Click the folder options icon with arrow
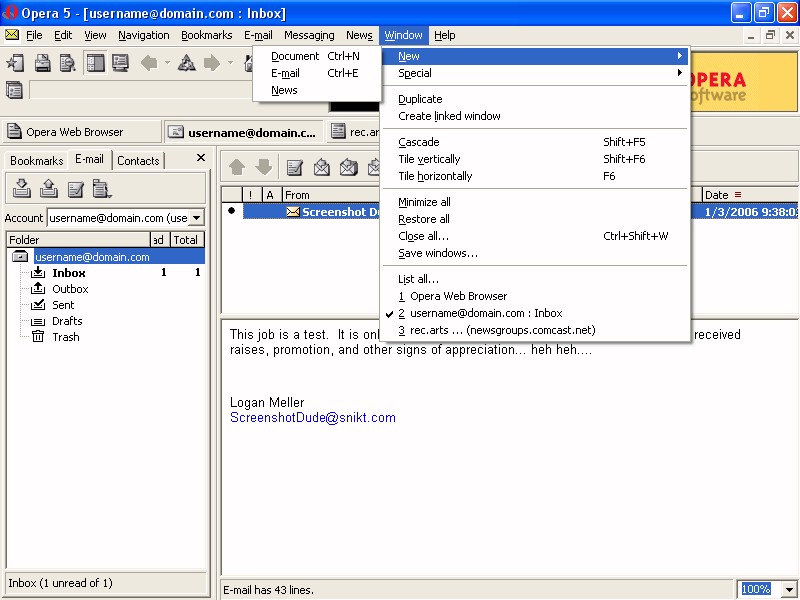The width and height of the screenshot is (800, 600). pyautogui.click(x=102, y=189)
